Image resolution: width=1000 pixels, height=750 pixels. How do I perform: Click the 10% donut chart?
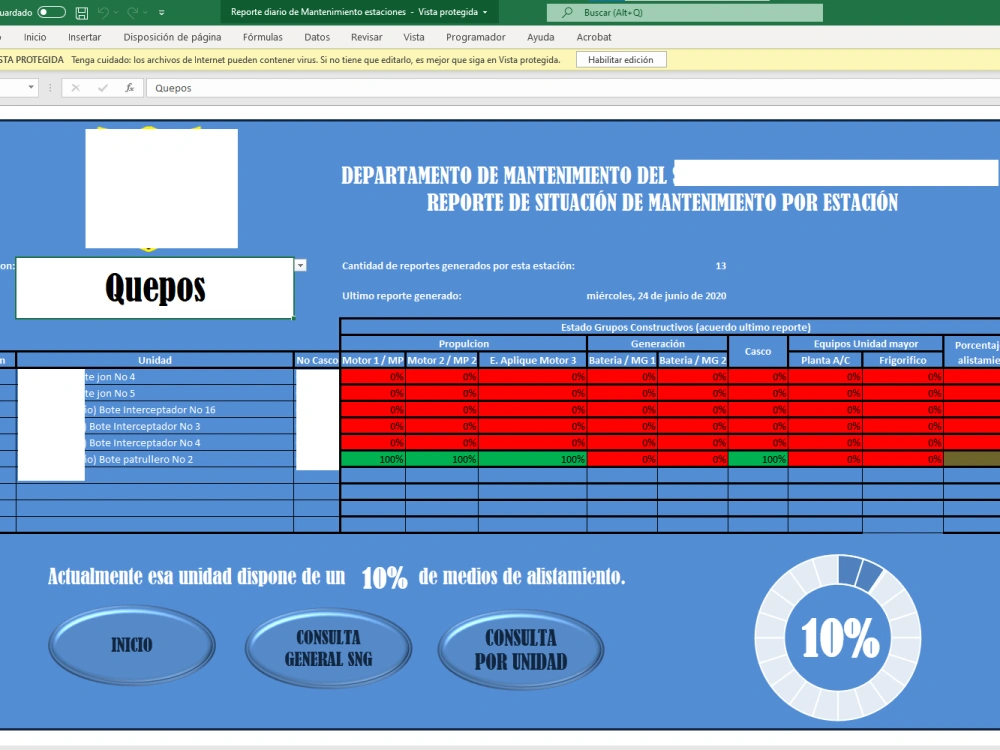tap(838, 637)
